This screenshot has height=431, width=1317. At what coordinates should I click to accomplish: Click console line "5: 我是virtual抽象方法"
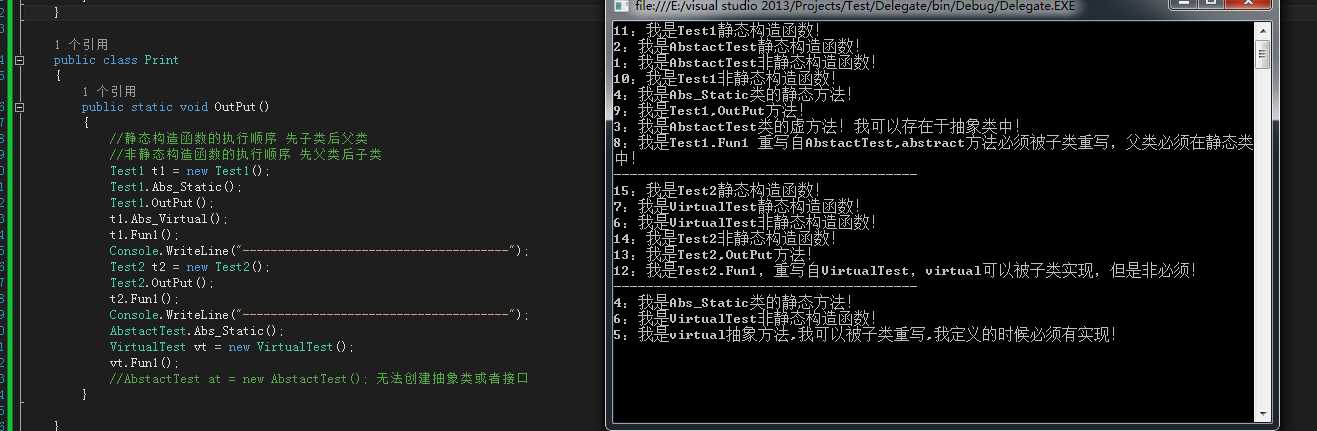tap(865, 335)
